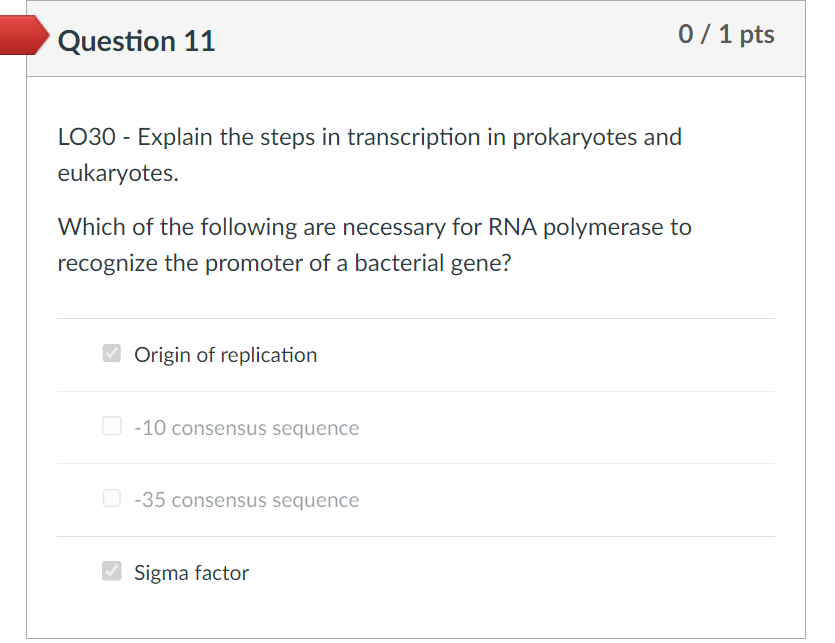
Task: Click the 'Question 11' heading
Action: 136,41
